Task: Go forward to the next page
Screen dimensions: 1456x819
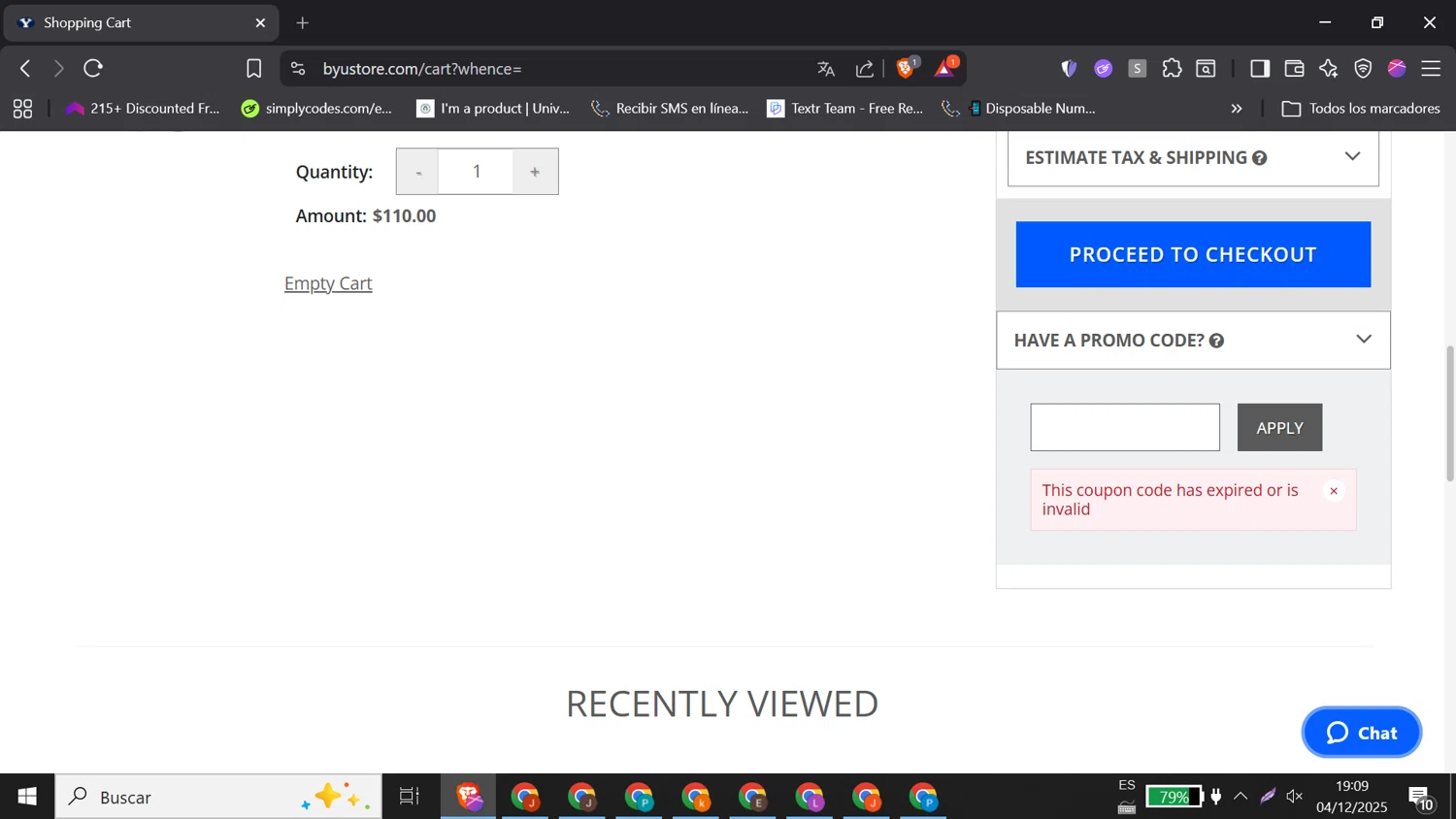Action: (x=58, y=69)
